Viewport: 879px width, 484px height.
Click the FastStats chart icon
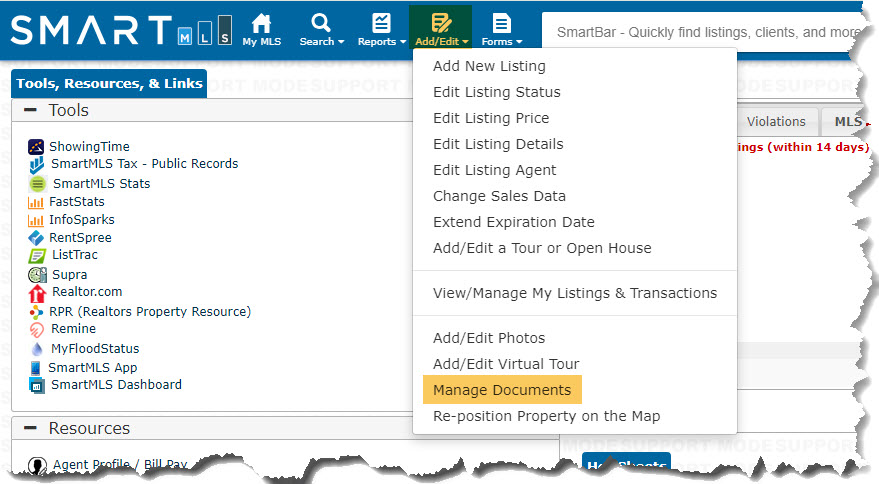point(36,202)
